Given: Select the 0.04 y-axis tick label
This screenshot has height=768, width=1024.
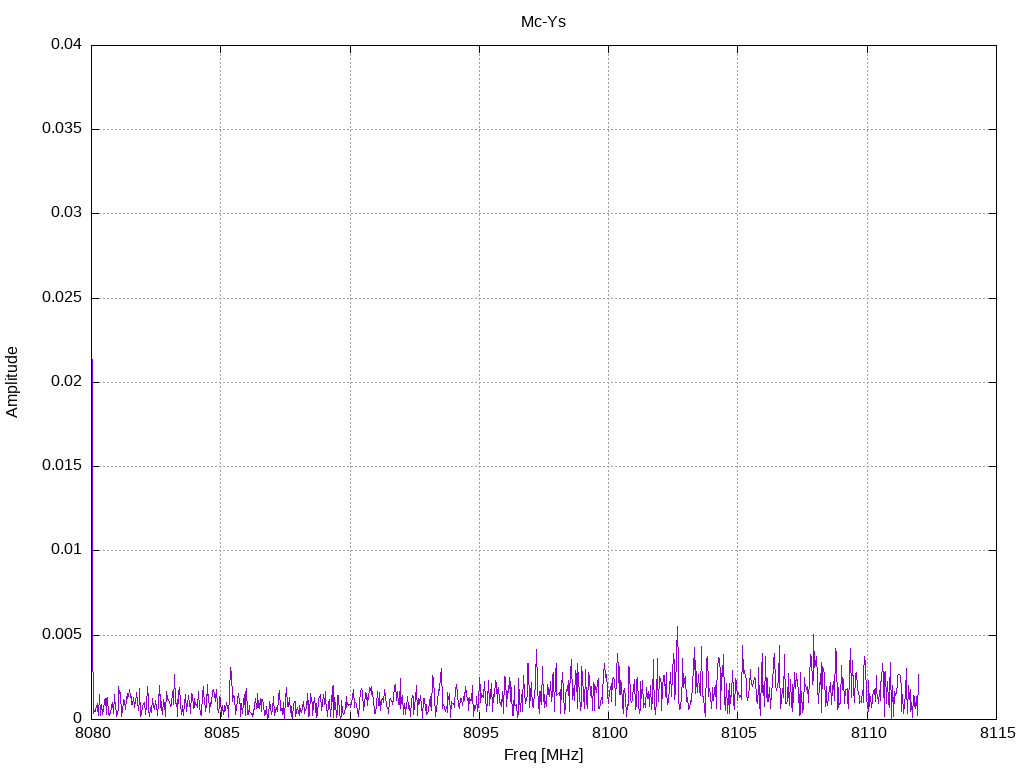Looking at the screenshot, I should (66, 45).
